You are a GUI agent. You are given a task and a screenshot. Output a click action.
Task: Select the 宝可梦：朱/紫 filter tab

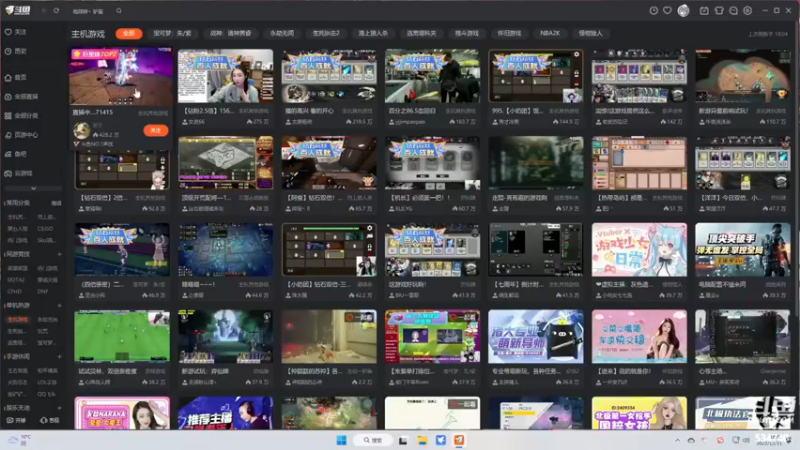click(172, 33)
